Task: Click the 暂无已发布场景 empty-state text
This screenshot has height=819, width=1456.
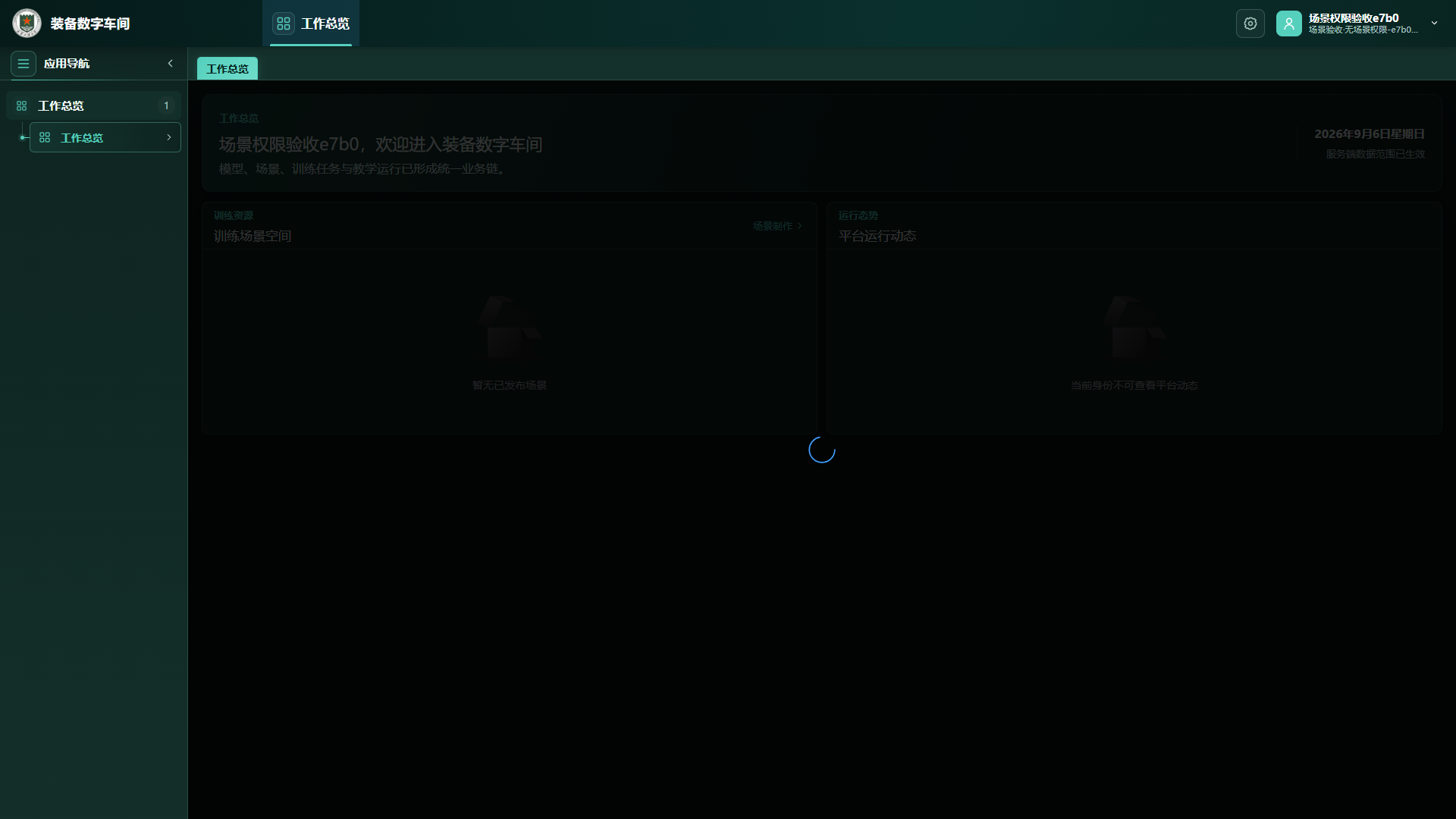Action: pyautogui.click(x=510, y=385)
